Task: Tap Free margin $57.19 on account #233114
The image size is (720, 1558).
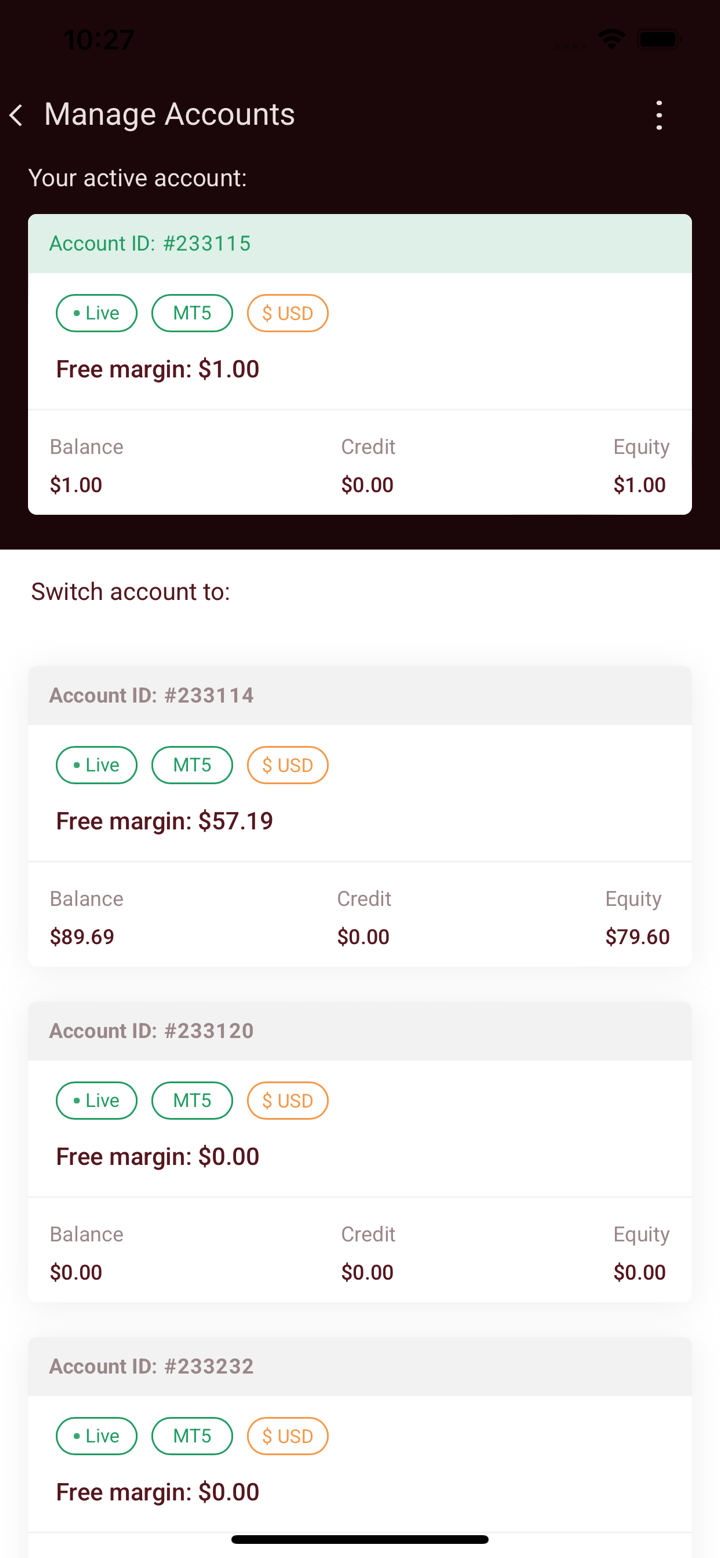Action: (164, 821)
